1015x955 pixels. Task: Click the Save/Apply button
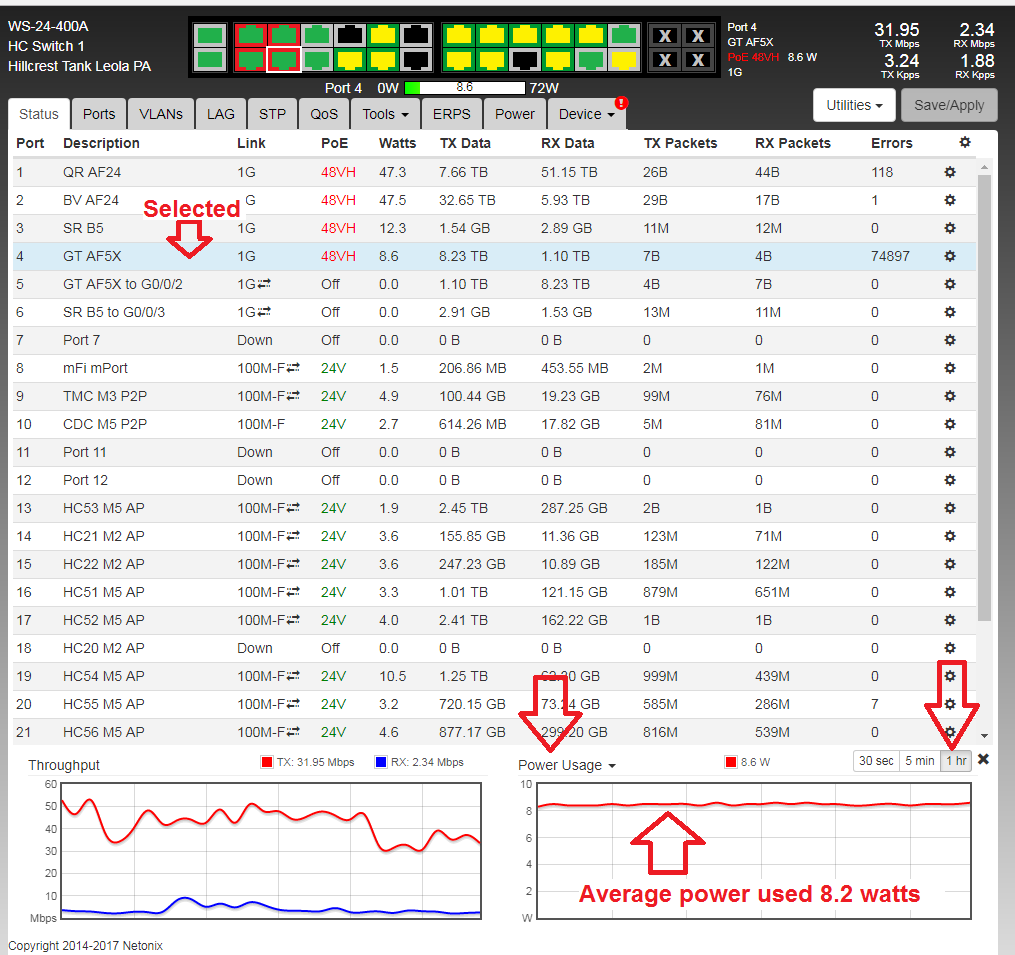948,105
